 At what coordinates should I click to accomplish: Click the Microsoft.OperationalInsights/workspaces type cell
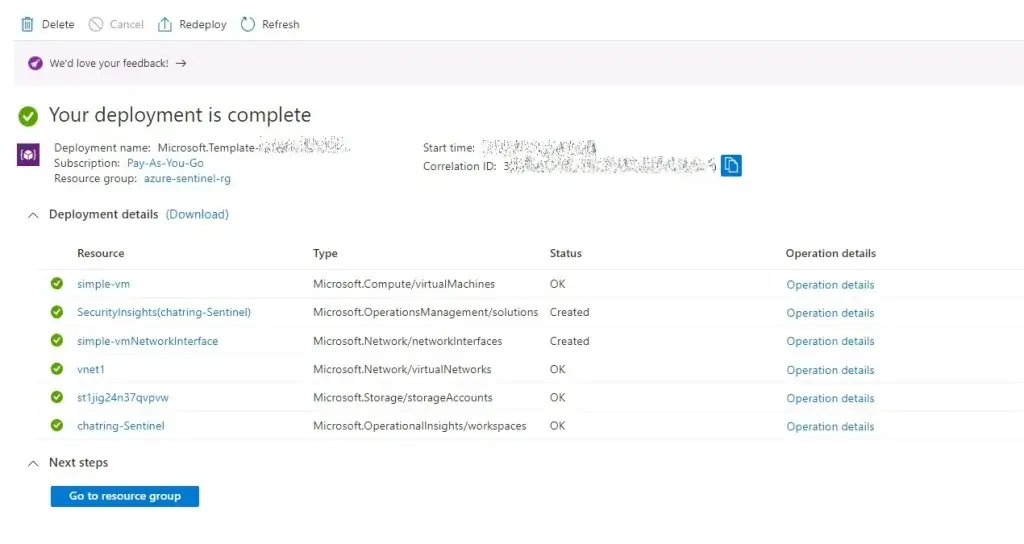click(x=419, y=426)
